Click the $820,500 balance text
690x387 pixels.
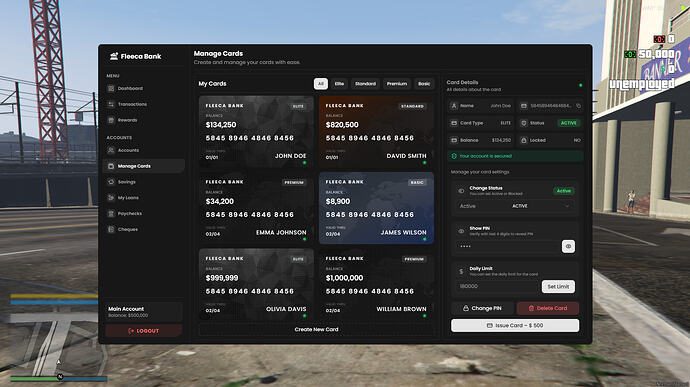342,125
